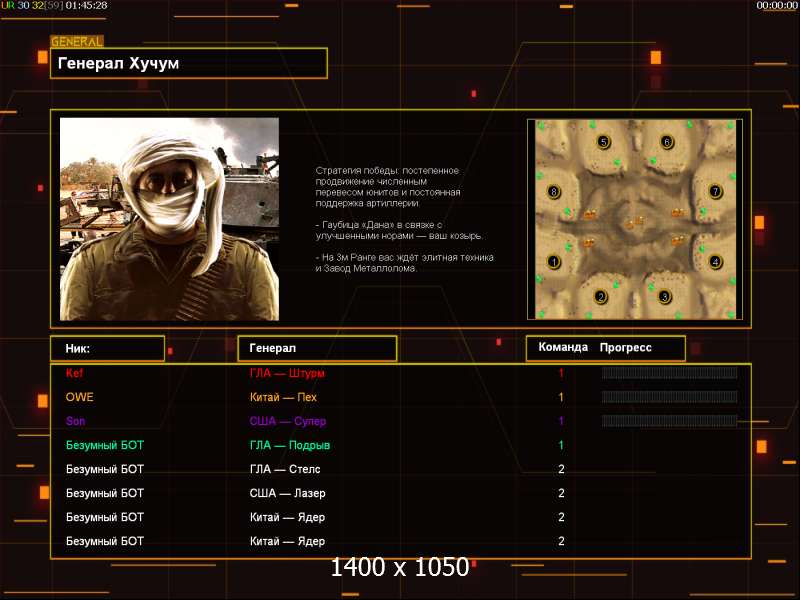Click the Генерал Хучум title box
Screen dimensions: 800x600
tap(189, 63)
